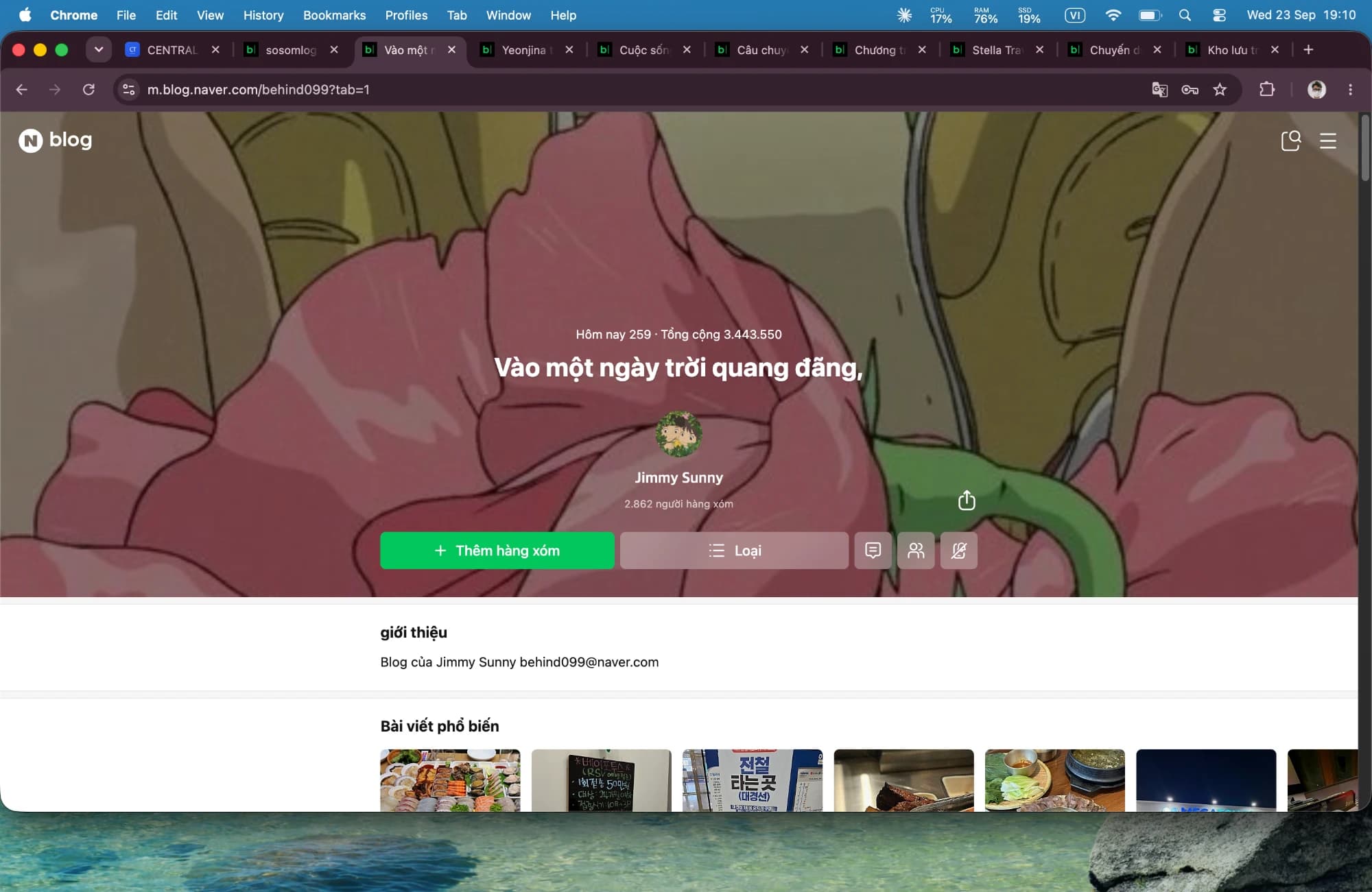Switch to the Câu chuyện tab
This screenshot has height=892, width=1372.
[762, 49]
